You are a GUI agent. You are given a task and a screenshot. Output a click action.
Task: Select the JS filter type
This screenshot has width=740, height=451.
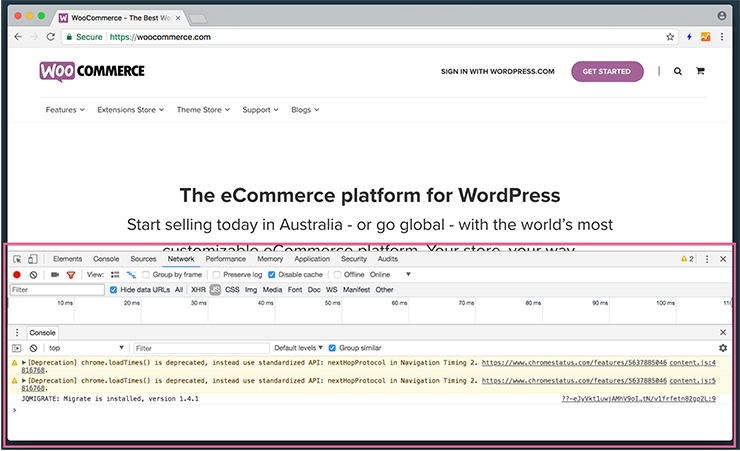pos(215,290)
